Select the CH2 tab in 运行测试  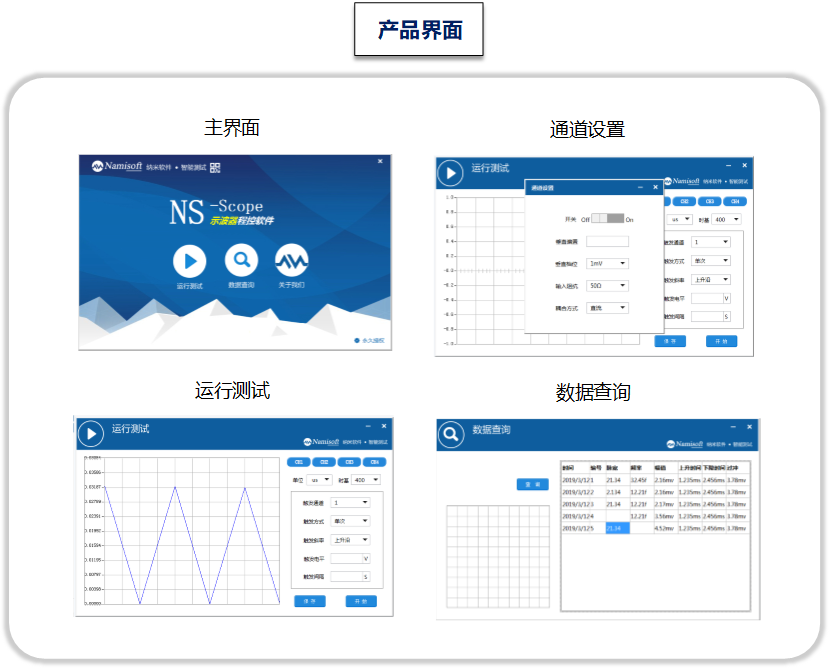click(324, 460)
